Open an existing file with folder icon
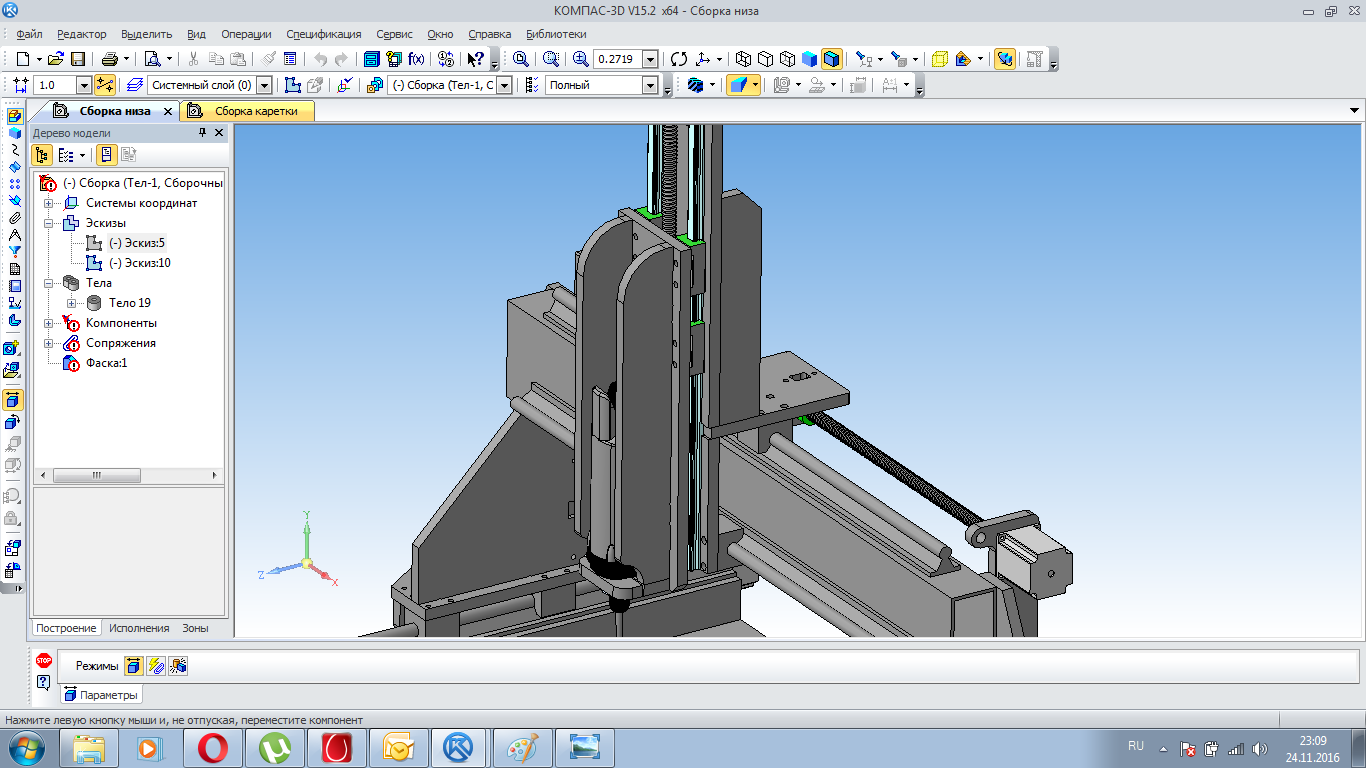The width and height of the screenshot is (1366, 768). point(56,59)
